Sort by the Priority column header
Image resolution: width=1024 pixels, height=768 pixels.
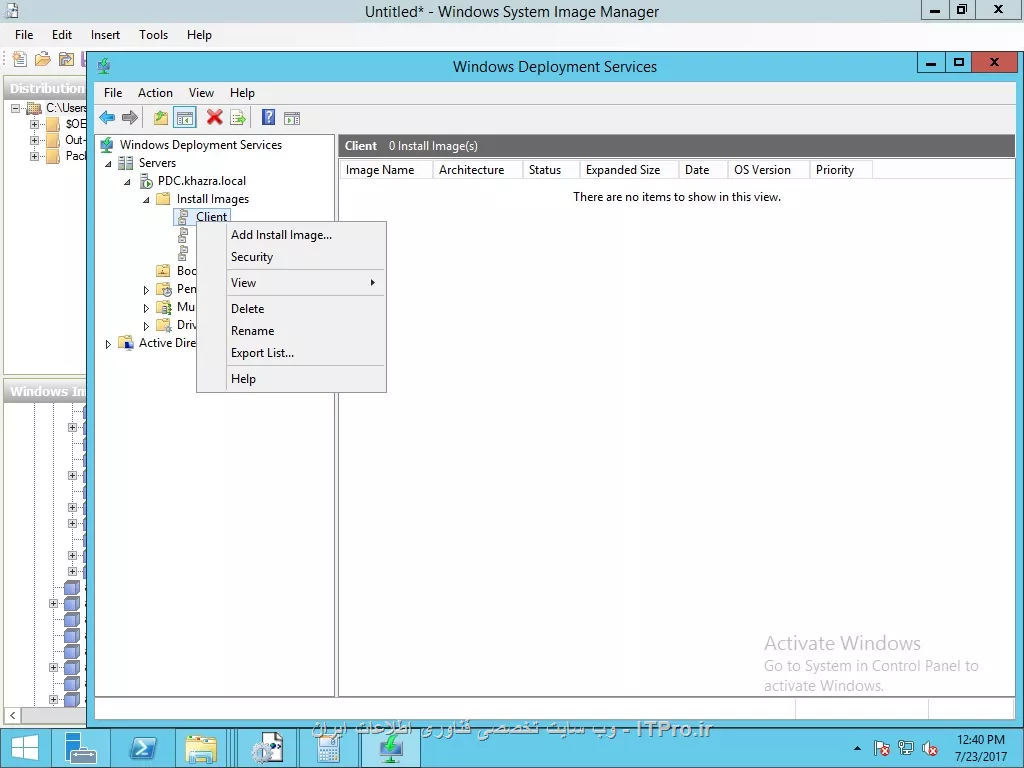coord(840,170)
